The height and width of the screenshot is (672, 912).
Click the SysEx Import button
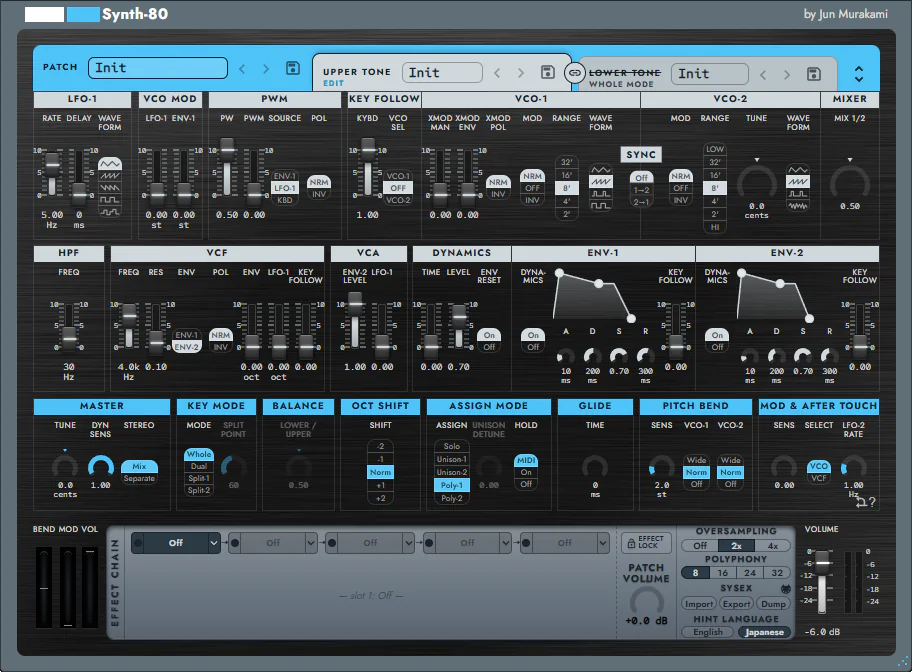tap(699, 604)
